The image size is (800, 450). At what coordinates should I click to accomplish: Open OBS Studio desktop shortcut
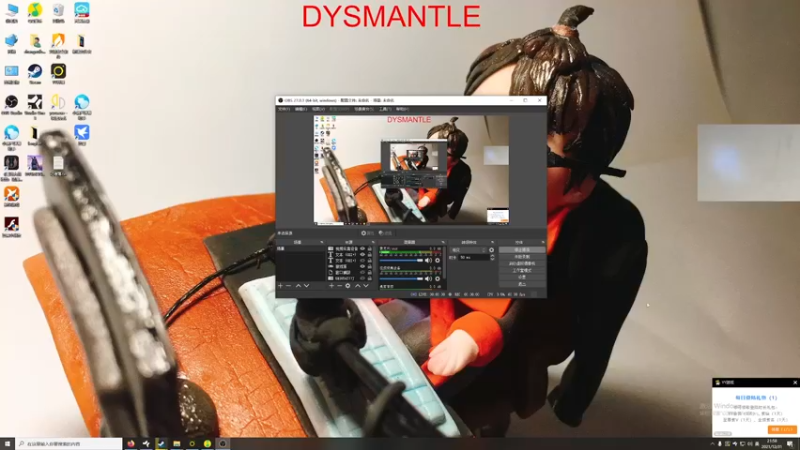pos(11,105)
